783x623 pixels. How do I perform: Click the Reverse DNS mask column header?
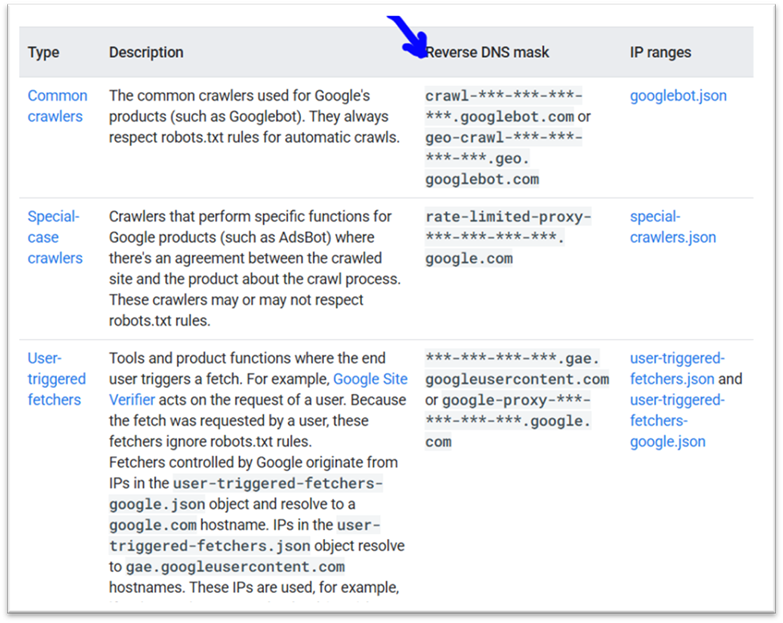[487, 52]
